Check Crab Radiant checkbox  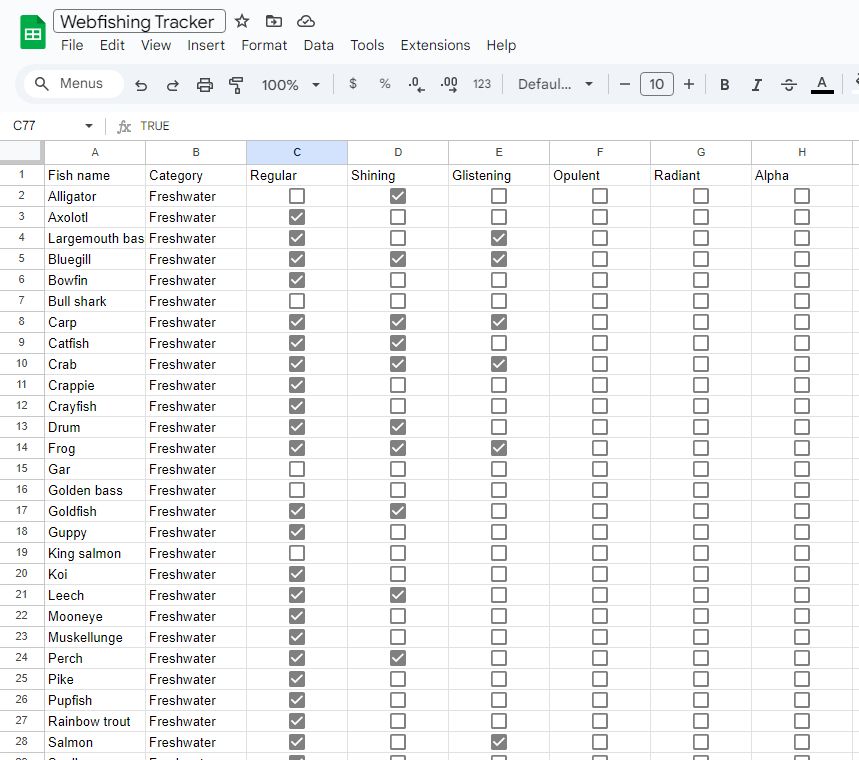(701, 364)
